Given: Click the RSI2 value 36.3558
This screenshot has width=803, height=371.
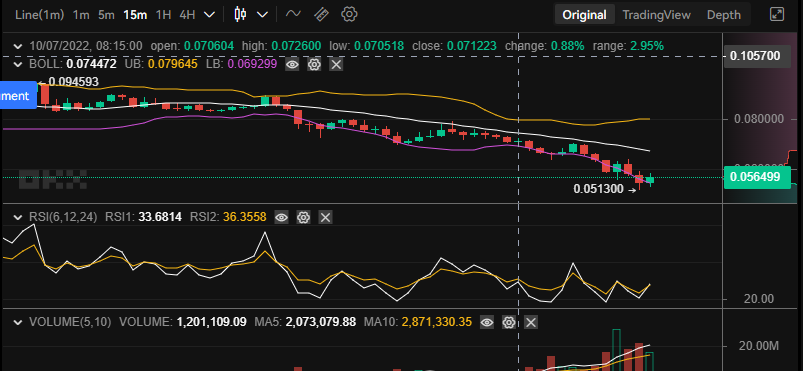Looking at the screenshot, I should [245, 217].
